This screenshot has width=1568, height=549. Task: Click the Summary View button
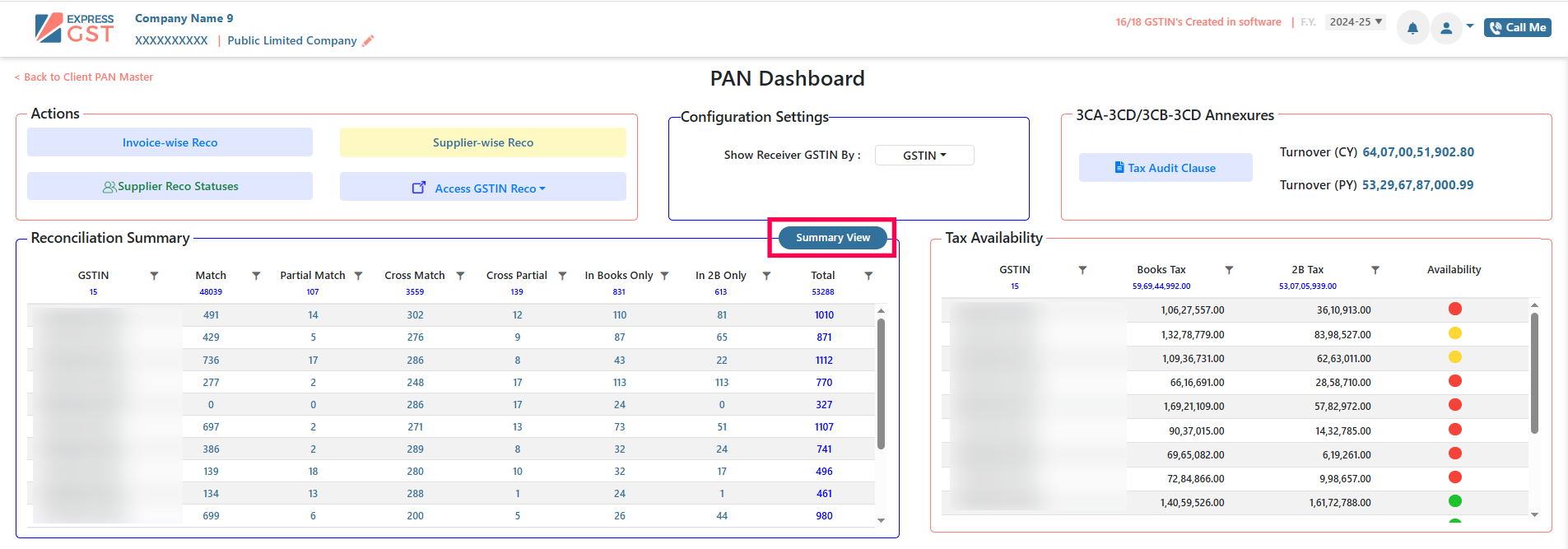tap(832, 238)
